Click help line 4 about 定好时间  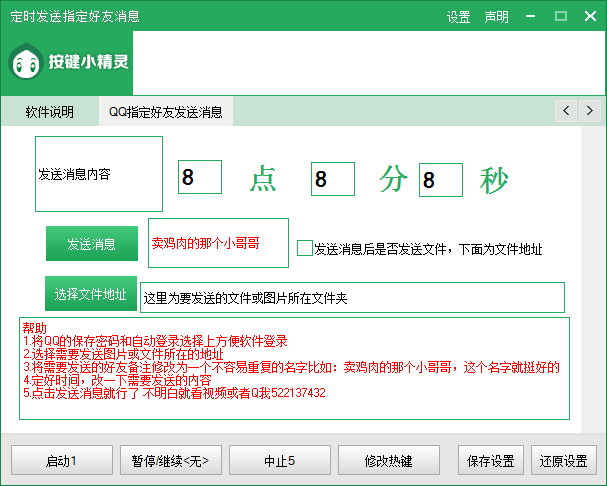pos(117,380)
